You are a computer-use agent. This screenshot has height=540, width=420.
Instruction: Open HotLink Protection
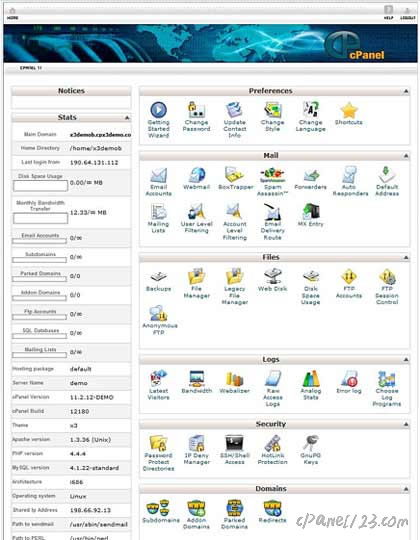(x=272, y=450)
